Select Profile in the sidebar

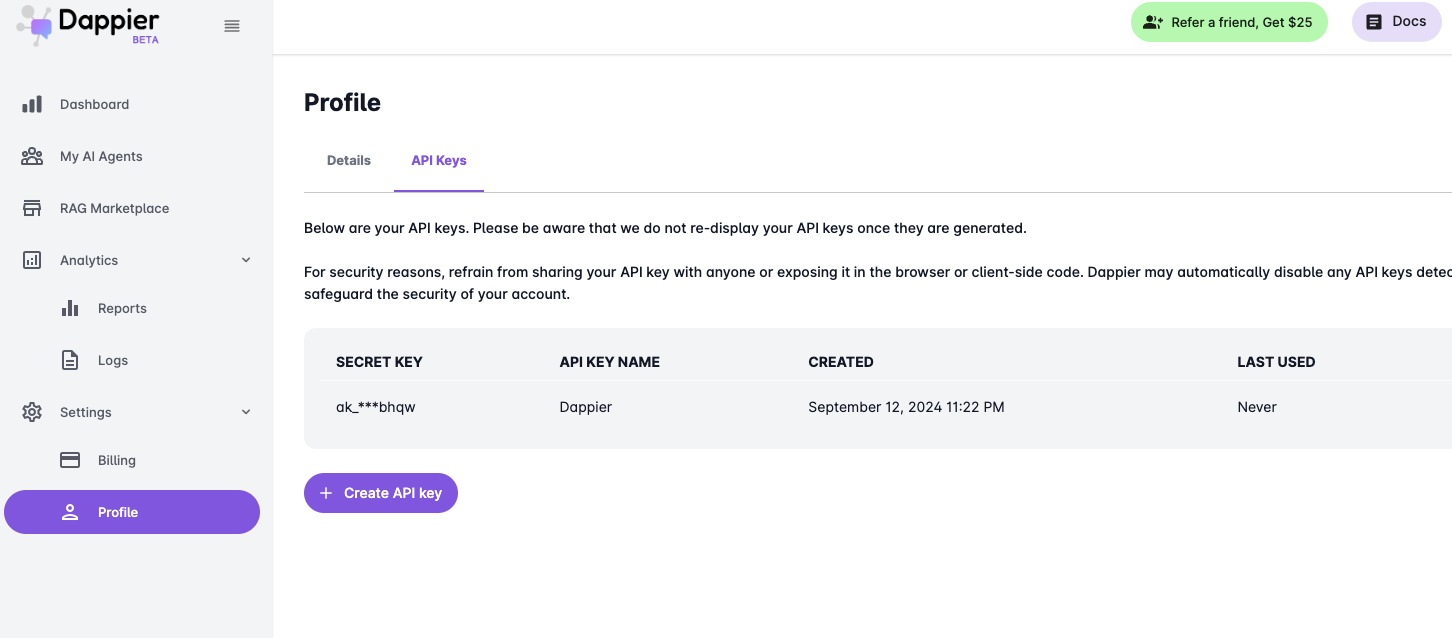[x=132, y=512]
